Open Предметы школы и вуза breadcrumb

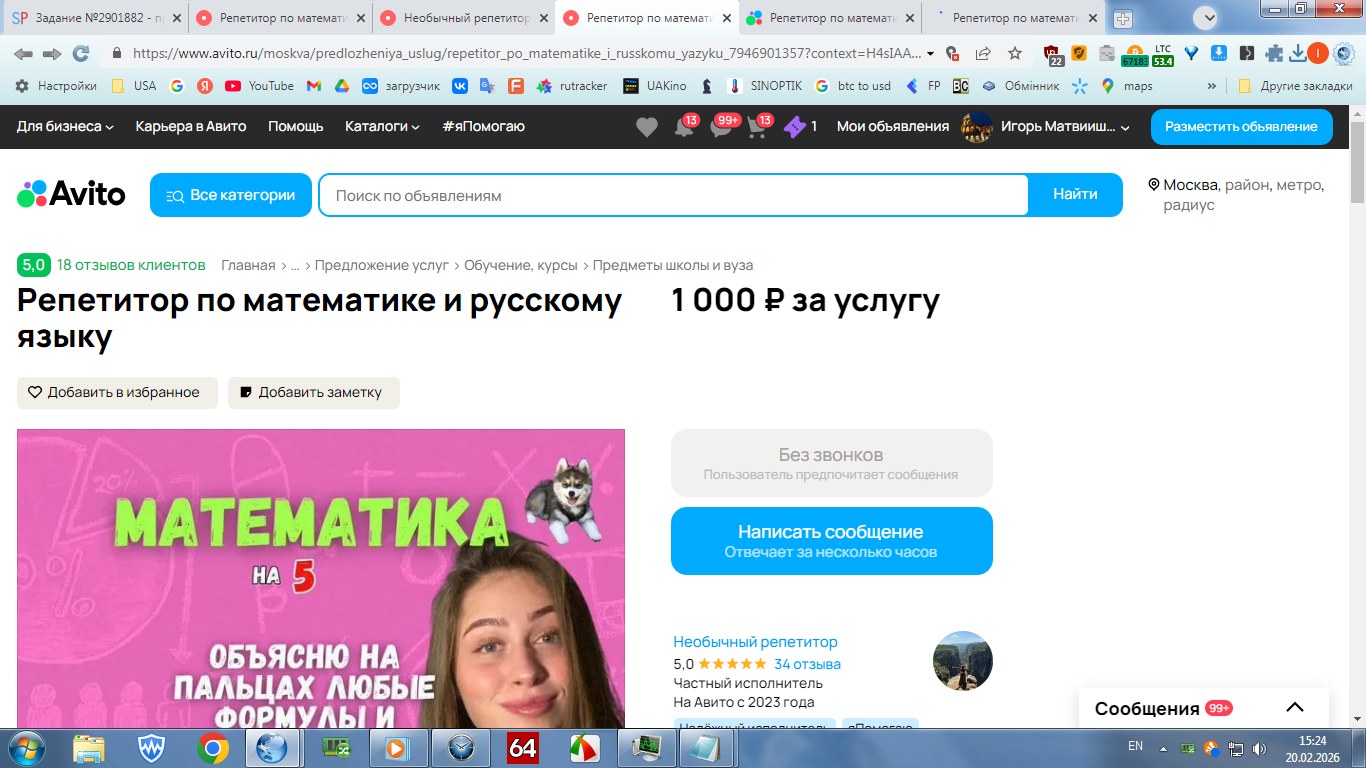click(x=673, y=266)
